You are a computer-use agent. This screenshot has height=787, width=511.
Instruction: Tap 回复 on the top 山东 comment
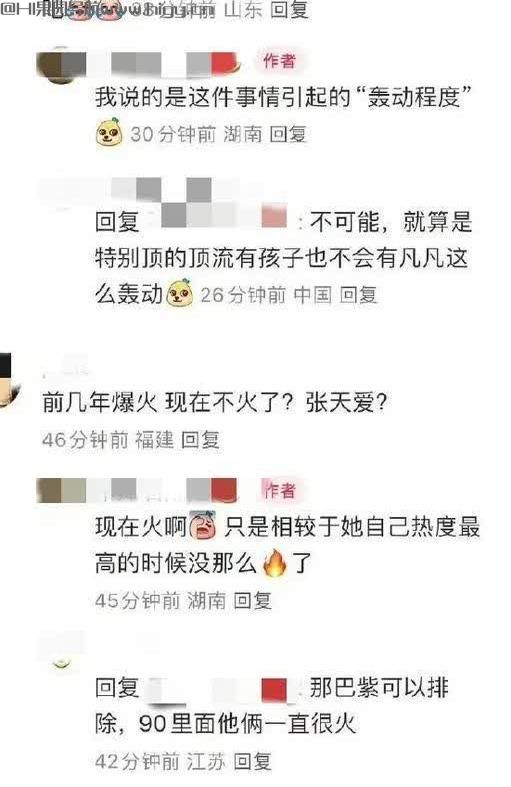[x=289, y=9]
